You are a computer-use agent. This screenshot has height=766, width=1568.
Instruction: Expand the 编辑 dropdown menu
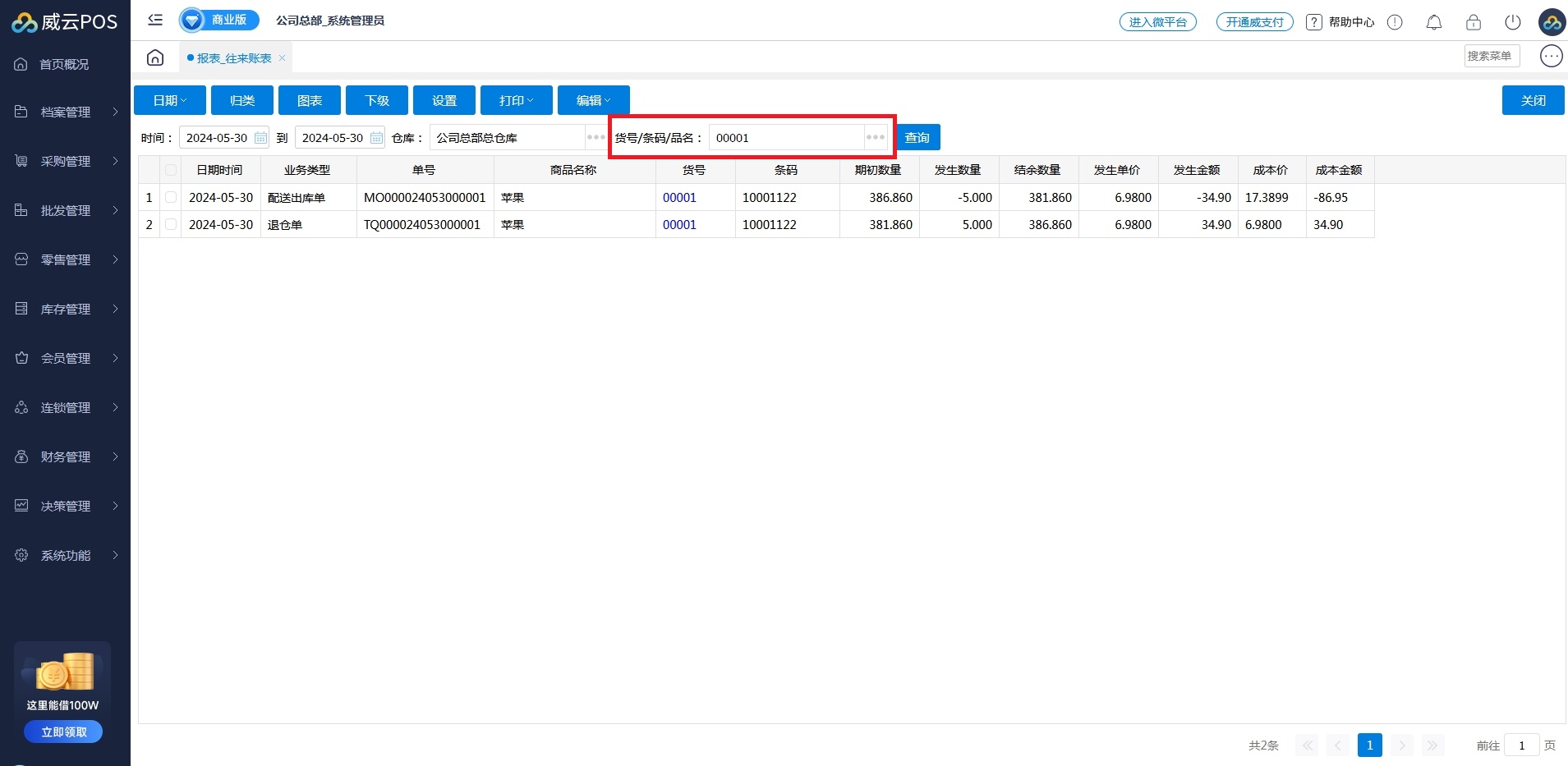click(x=593, y=100)
